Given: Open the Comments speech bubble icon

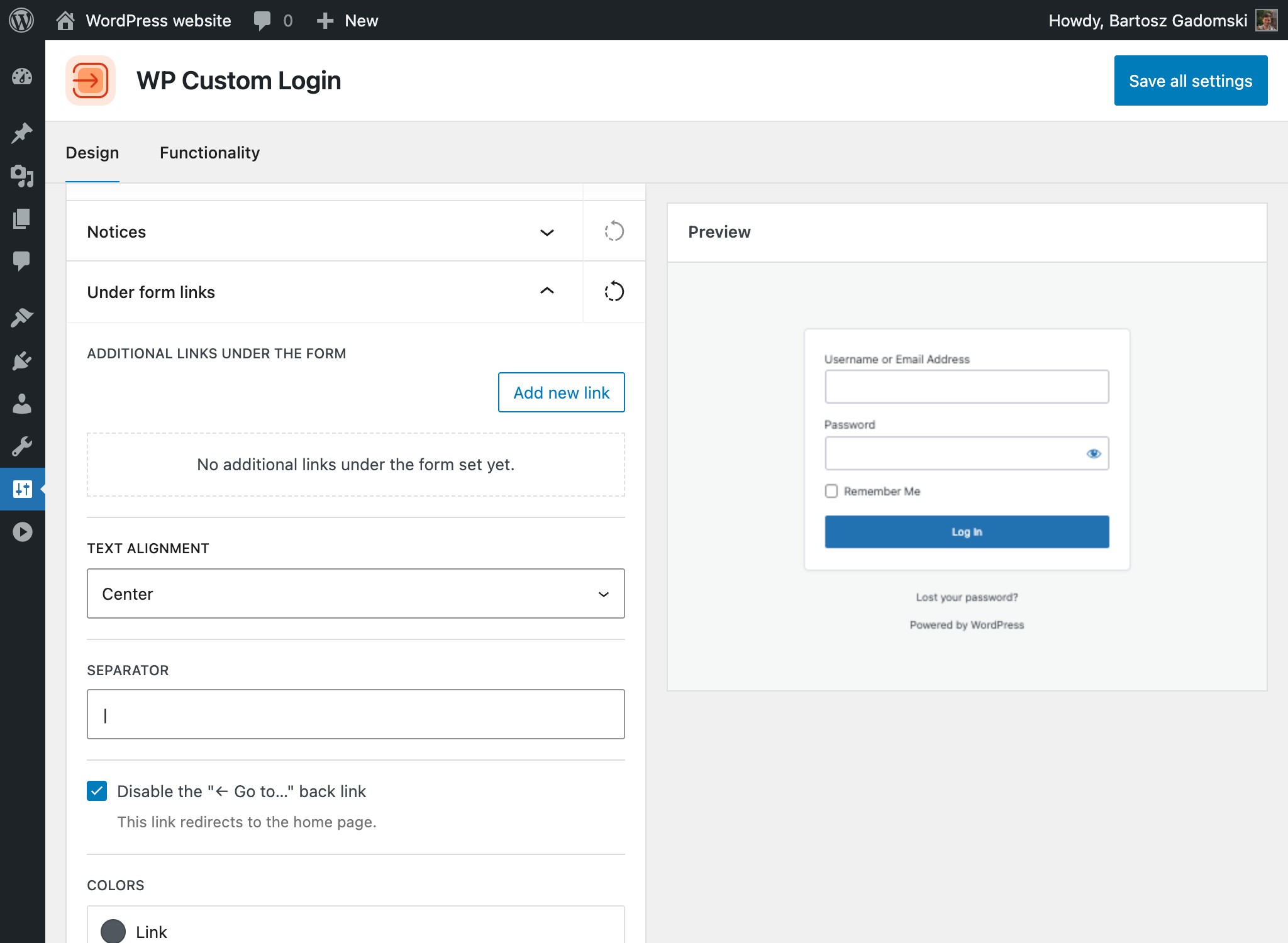Looking at the screenshot, I should [23, 261].
